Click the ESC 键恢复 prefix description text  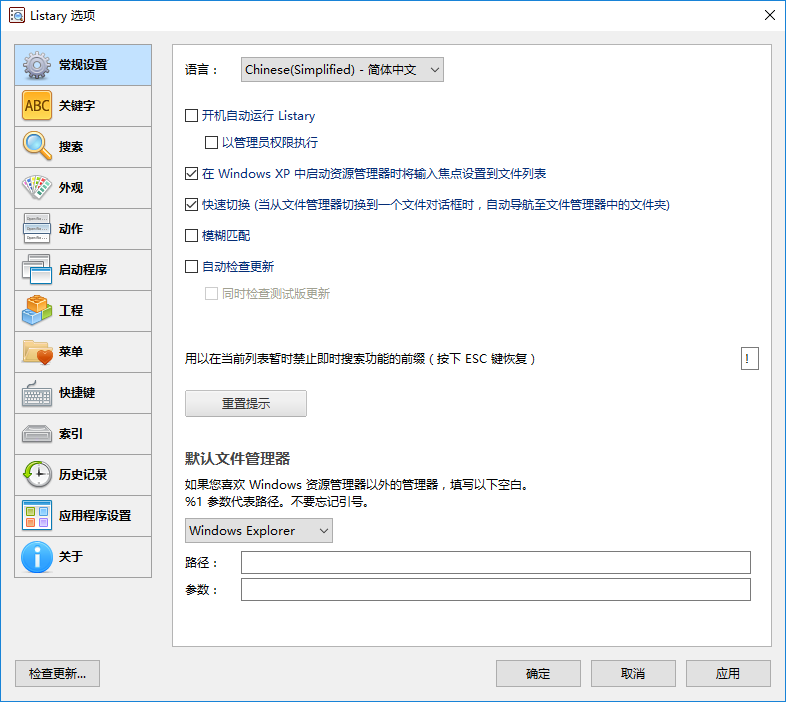[x=360, y=359]
